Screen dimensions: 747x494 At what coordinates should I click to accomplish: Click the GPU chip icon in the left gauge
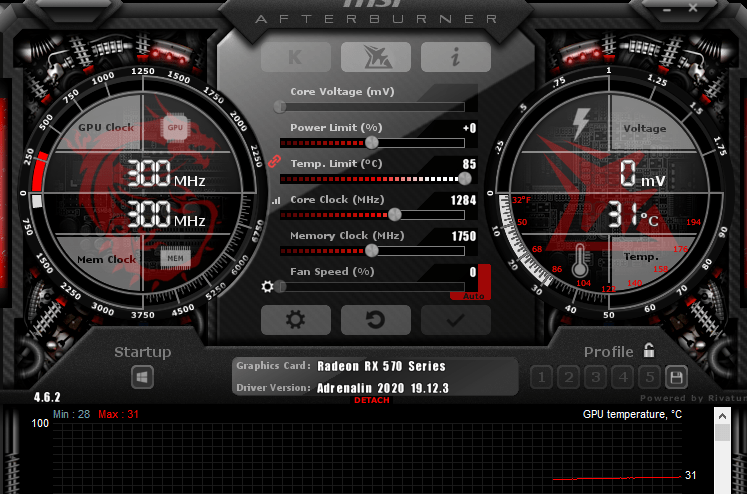point(175,128)
